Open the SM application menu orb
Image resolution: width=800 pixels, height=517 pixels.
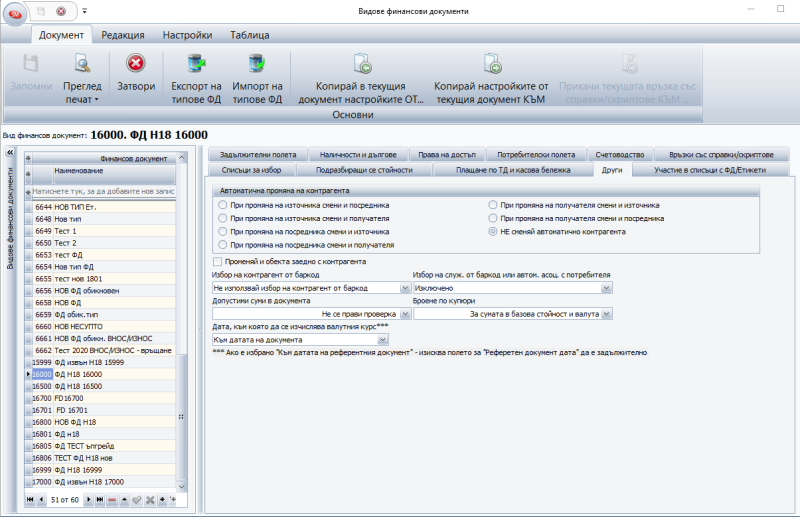pyautogui.click(x=15, y=14)
